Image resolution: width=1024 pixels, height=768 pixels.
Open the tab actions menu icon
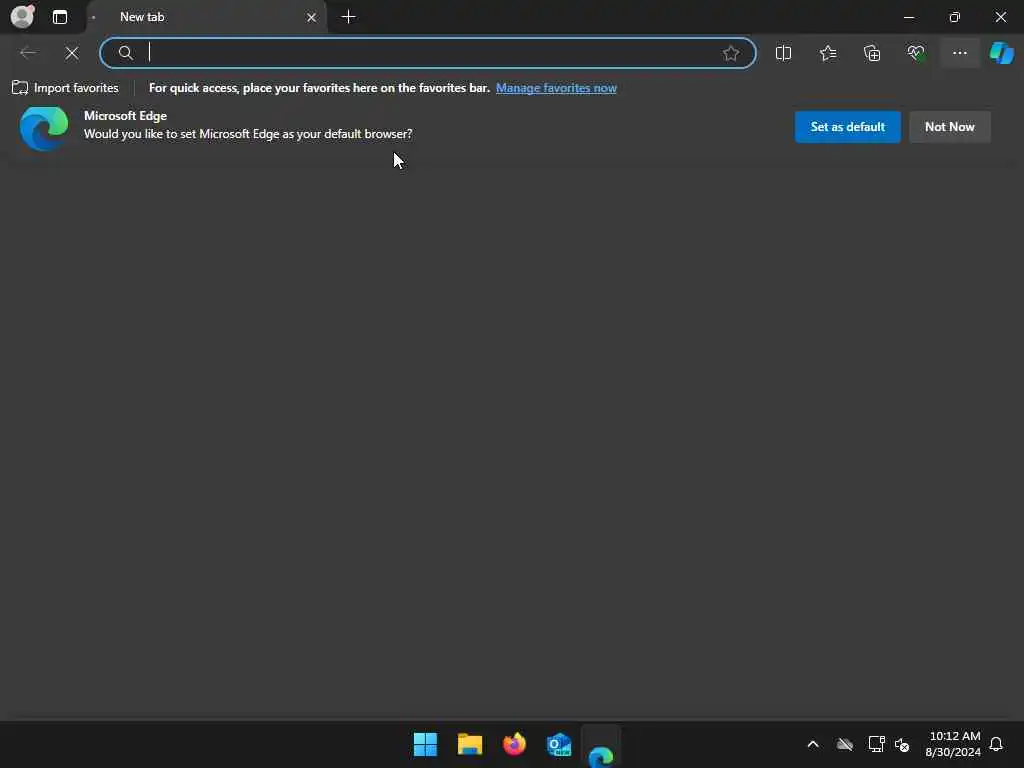tap(59, 17)
